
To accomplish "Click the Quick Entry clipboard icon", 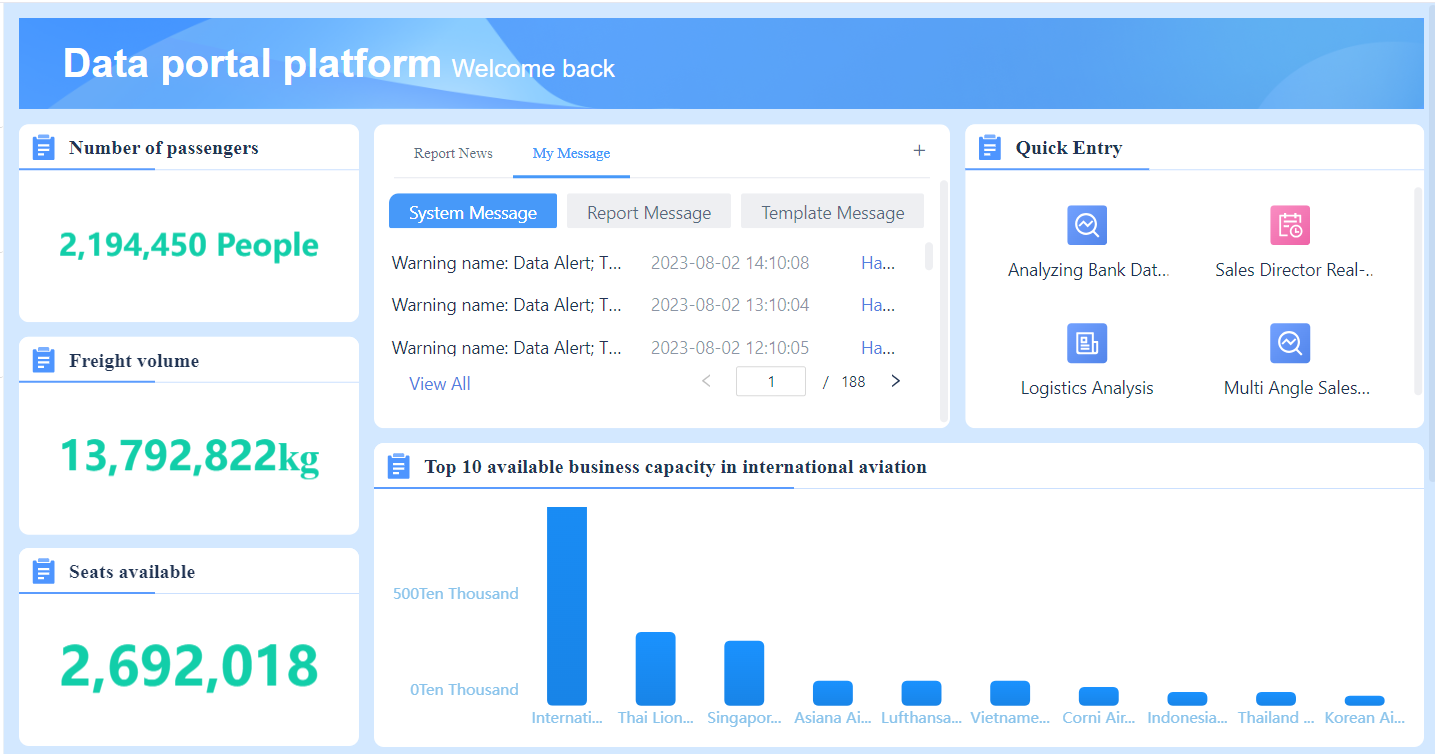I will point(990,148).
